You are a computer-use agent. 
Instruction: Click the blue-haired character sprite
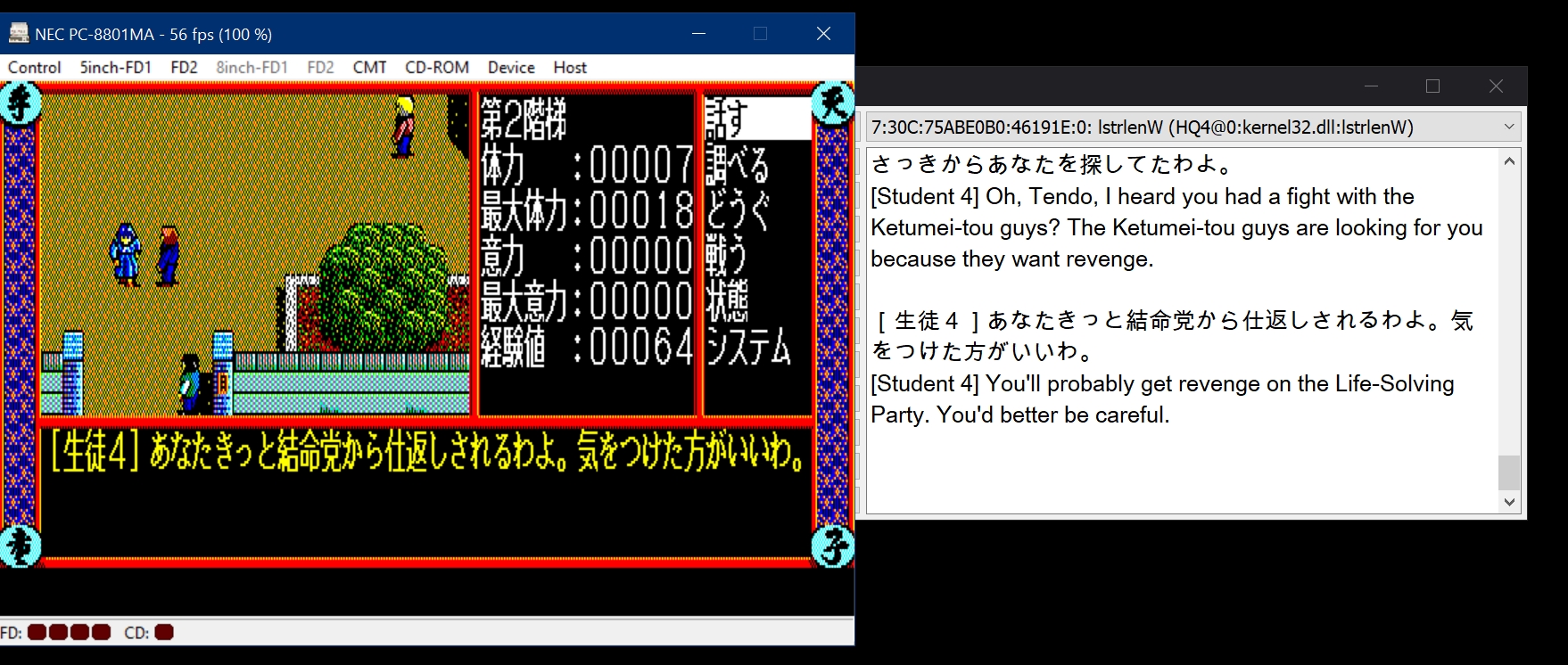pos(126,254)
